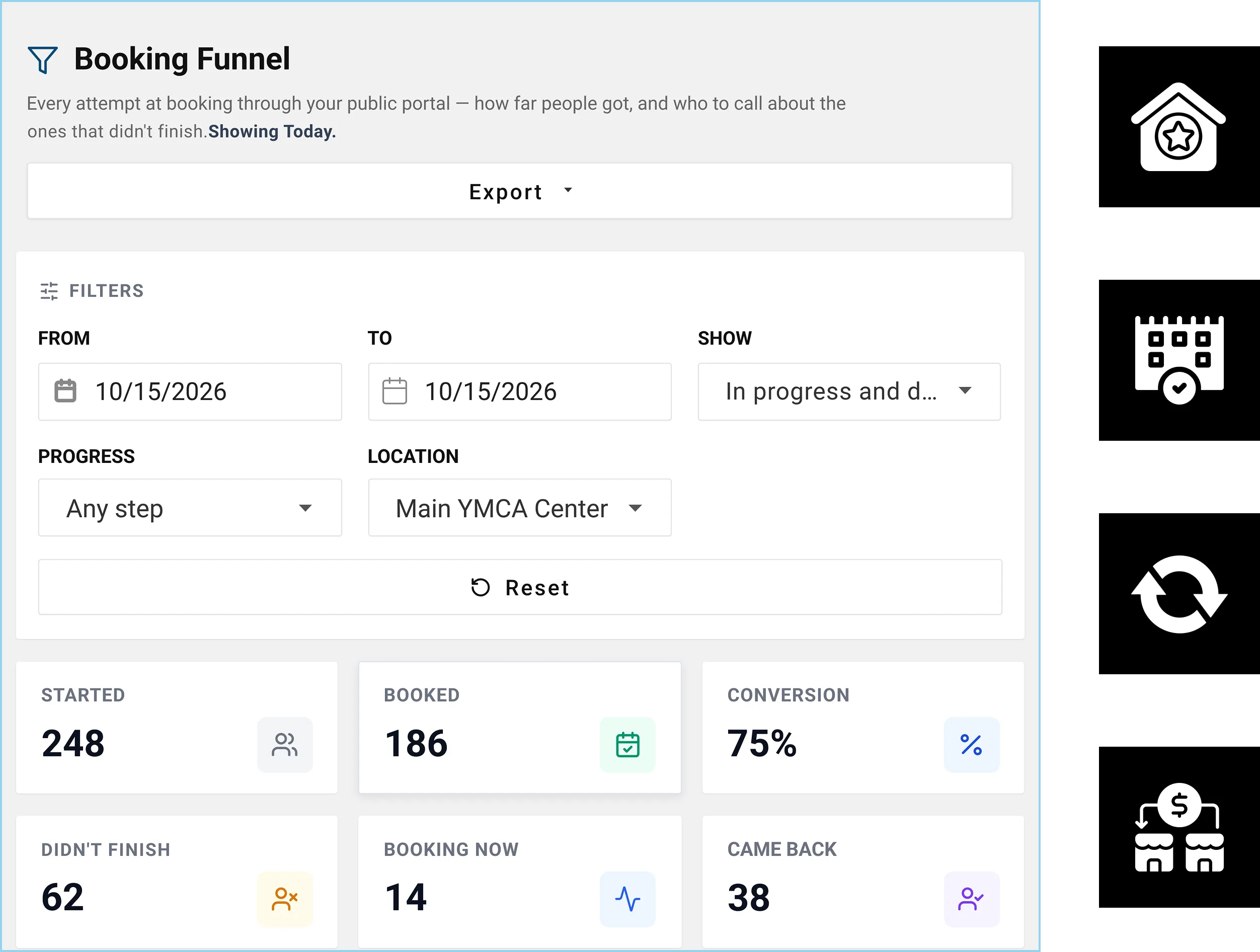Select the CAME BACK 38 stat card

point(863,882)
